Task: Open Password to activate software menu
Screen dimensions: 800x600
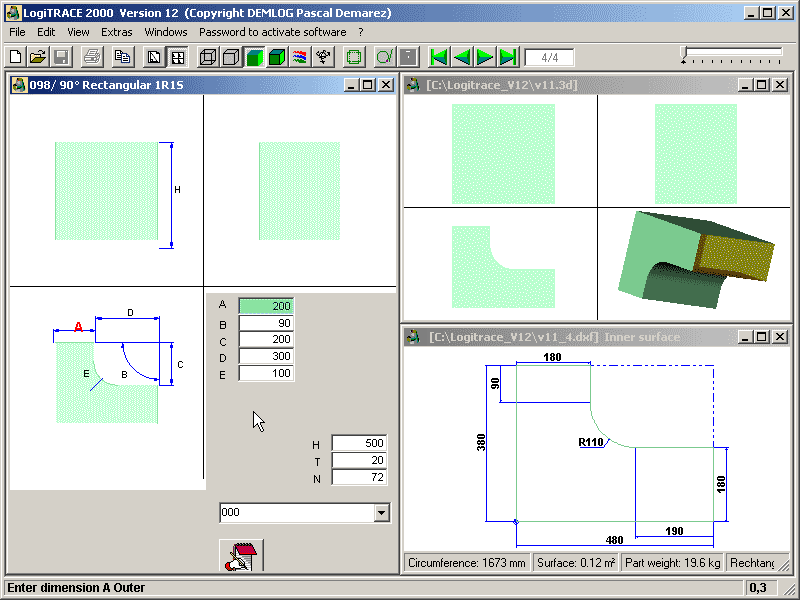Action: pos(272,32)
